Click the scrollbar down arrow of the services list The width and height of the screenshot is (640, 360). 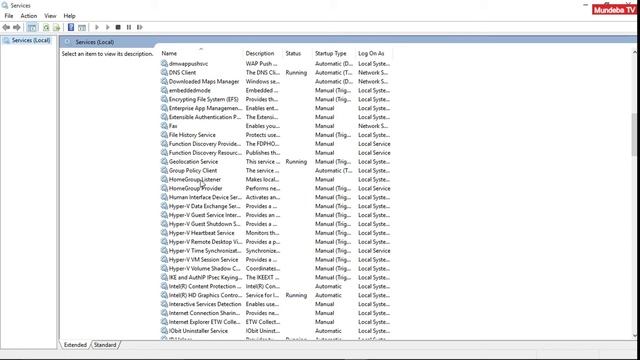coord(635,336)
